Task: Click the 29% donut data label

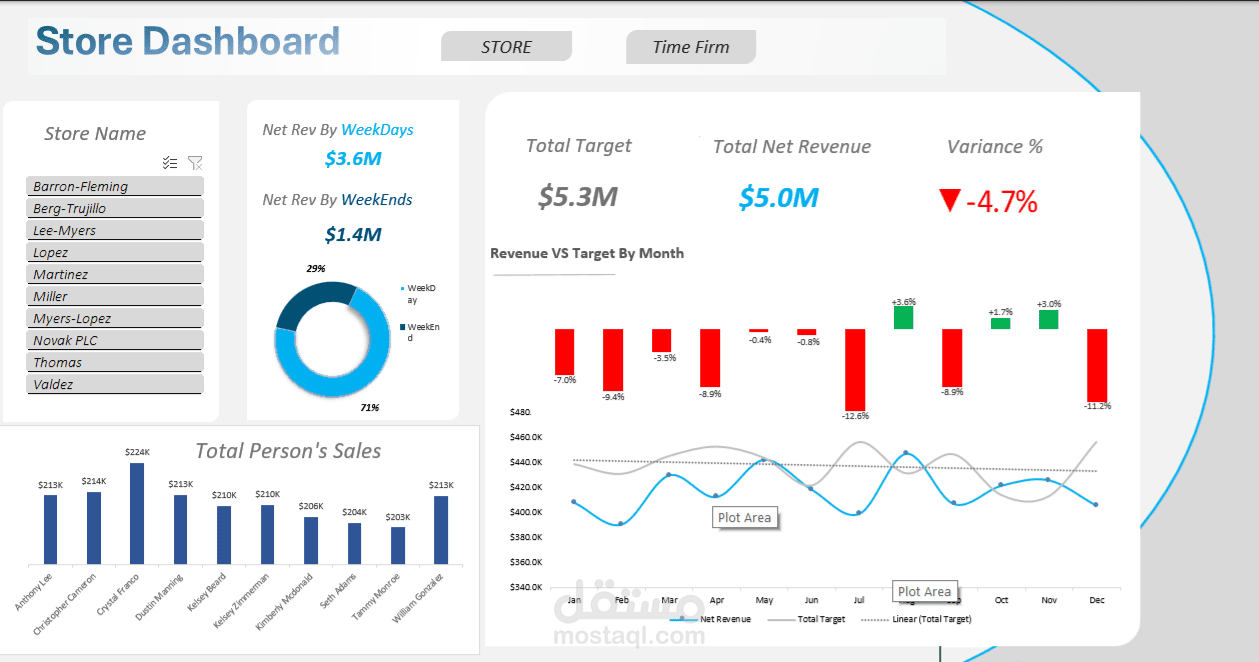Action: (x=315, y=269)
